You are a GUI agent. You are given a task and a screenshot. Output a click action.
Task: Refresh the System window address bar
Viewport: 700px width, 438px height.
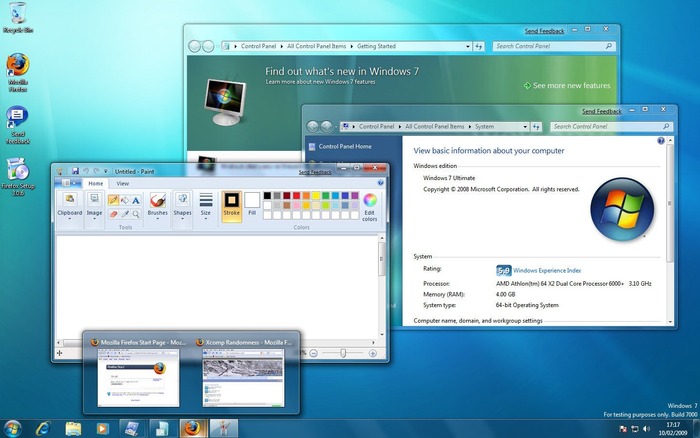click(536, 126)
